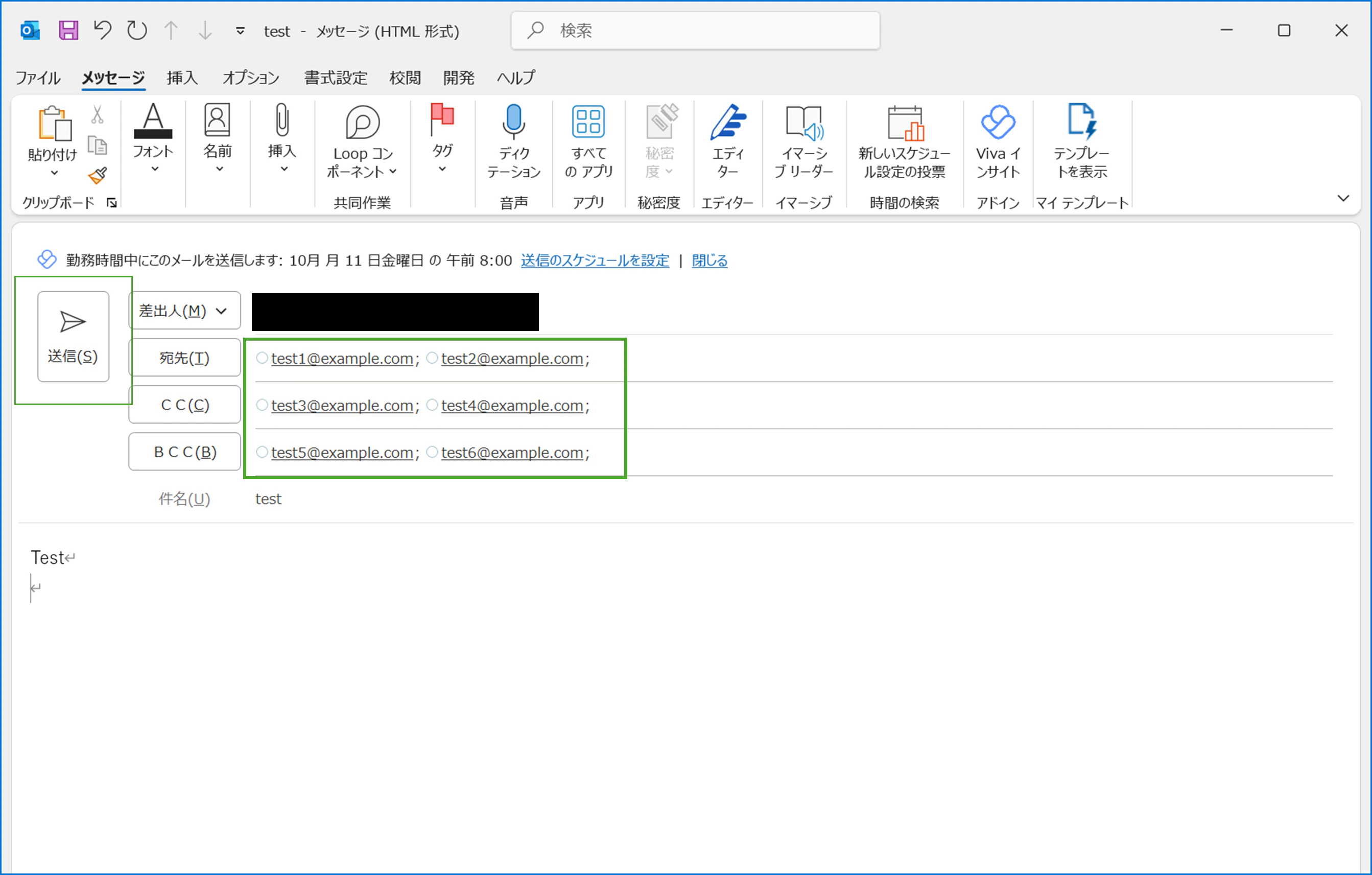
Task: Open Viva インサイト add-in
Action: [x=998, y=142]
